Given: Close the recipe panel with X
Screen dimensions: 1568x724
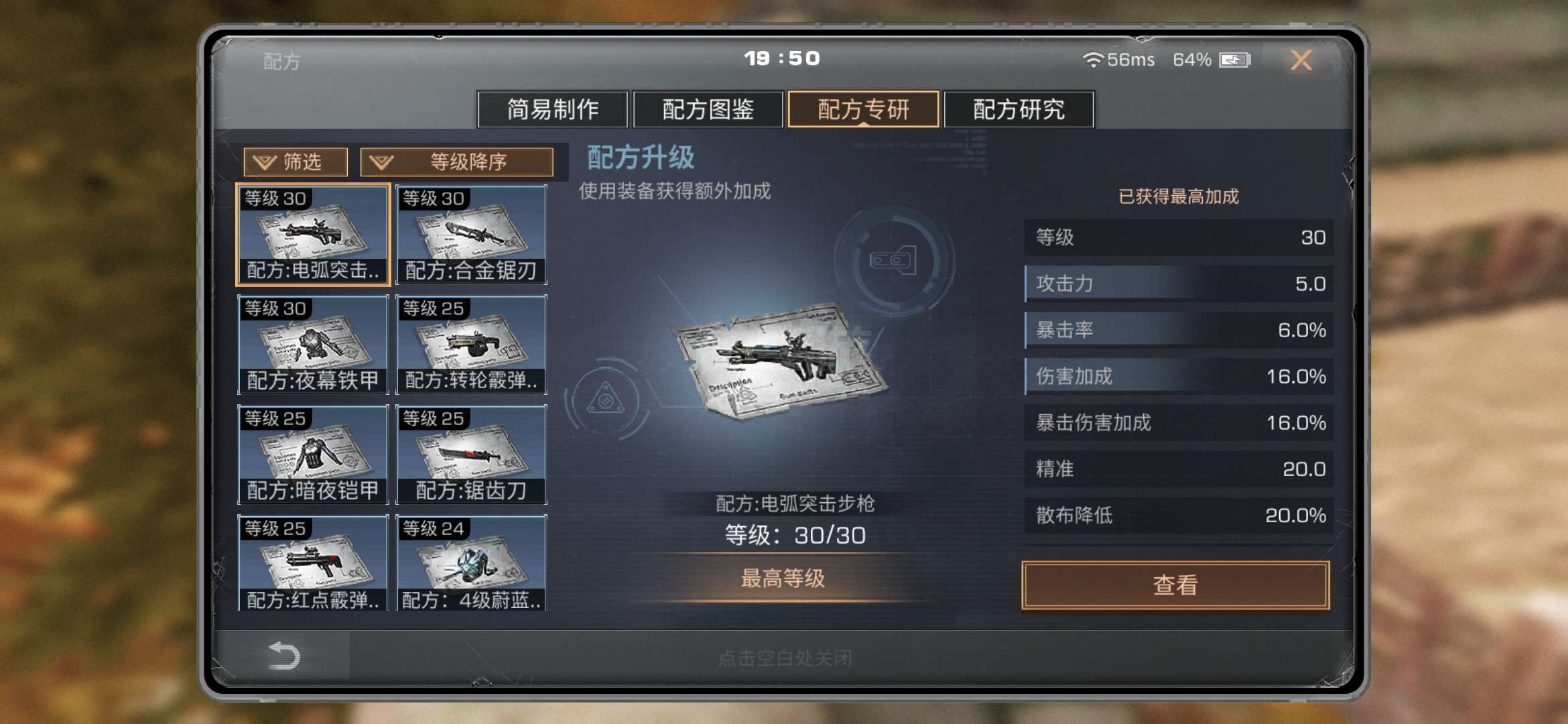Looking at the screenshot, I should point(1301,60).
